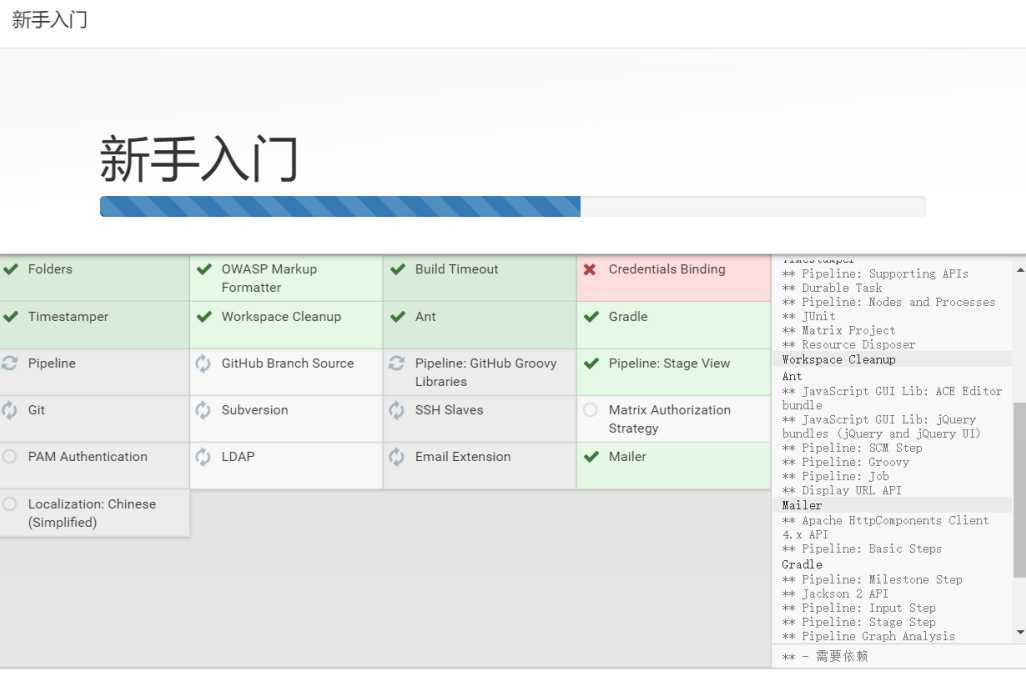The image size is (1026, 676).
Task: Click the checkmark icon beside Ant
Action: click(x=398, y=317)
